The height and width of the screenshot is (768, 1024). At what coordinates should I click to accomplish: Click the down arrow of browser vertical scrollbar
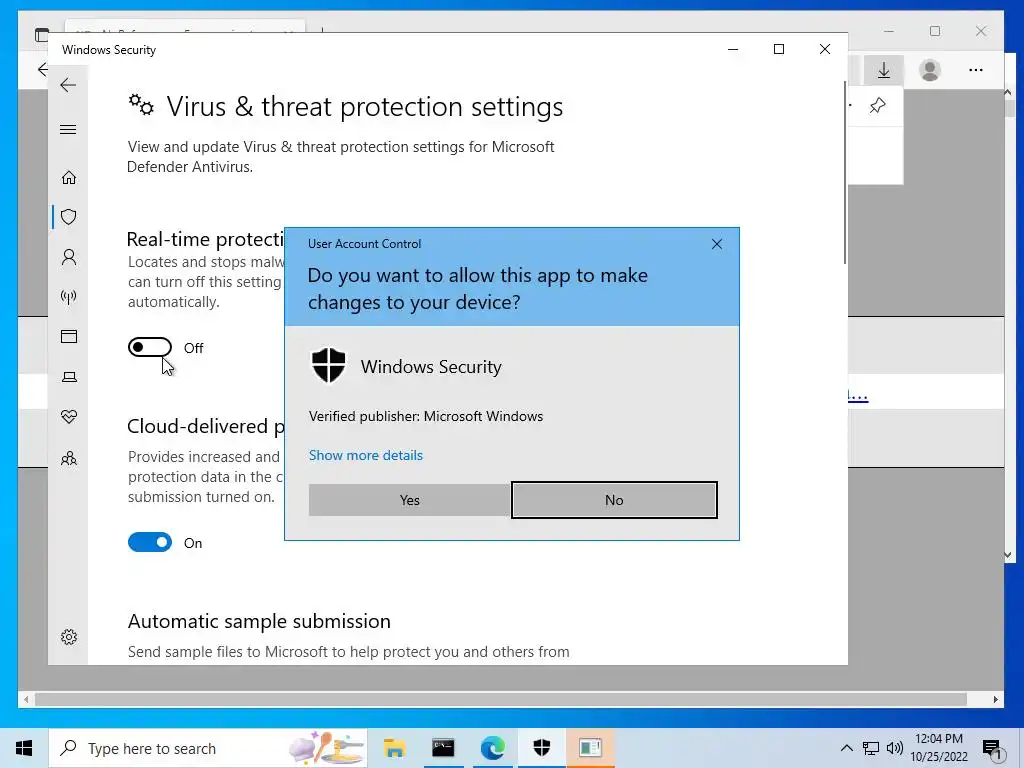click(1008, 555)
